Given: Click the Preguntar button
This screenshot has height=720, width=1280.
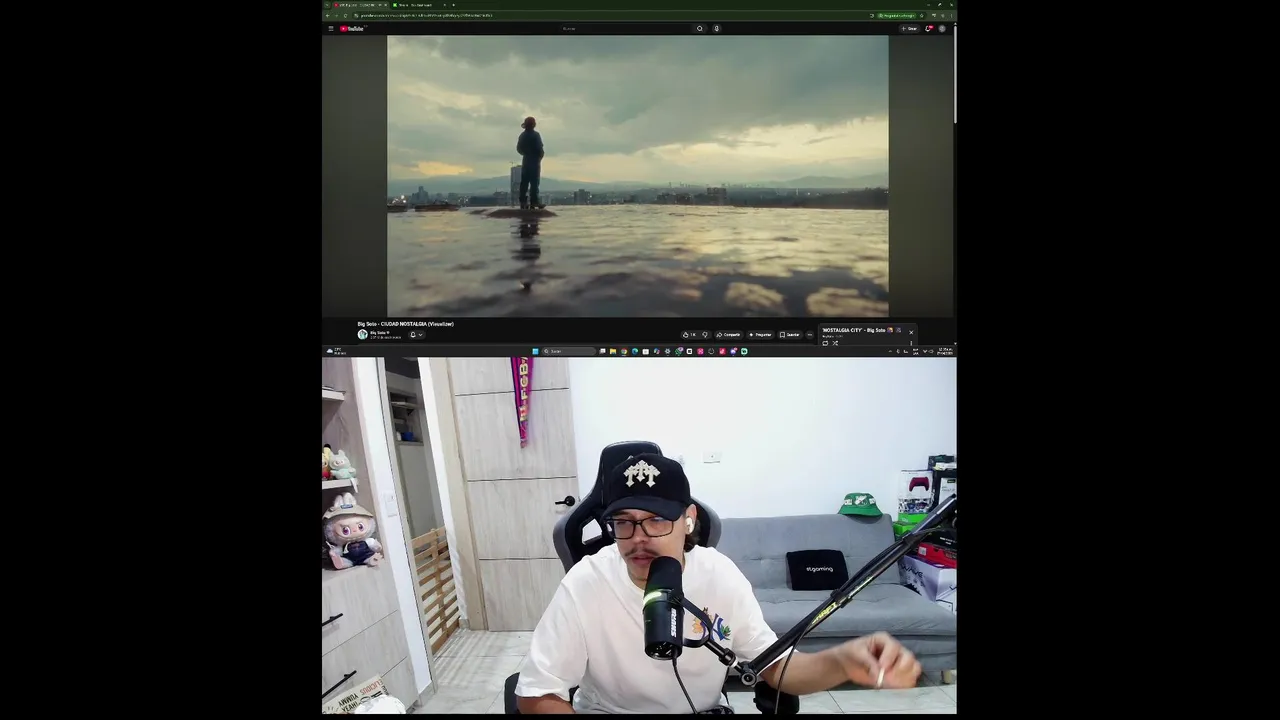Looking at the screenshot, I should pos(760,334).
